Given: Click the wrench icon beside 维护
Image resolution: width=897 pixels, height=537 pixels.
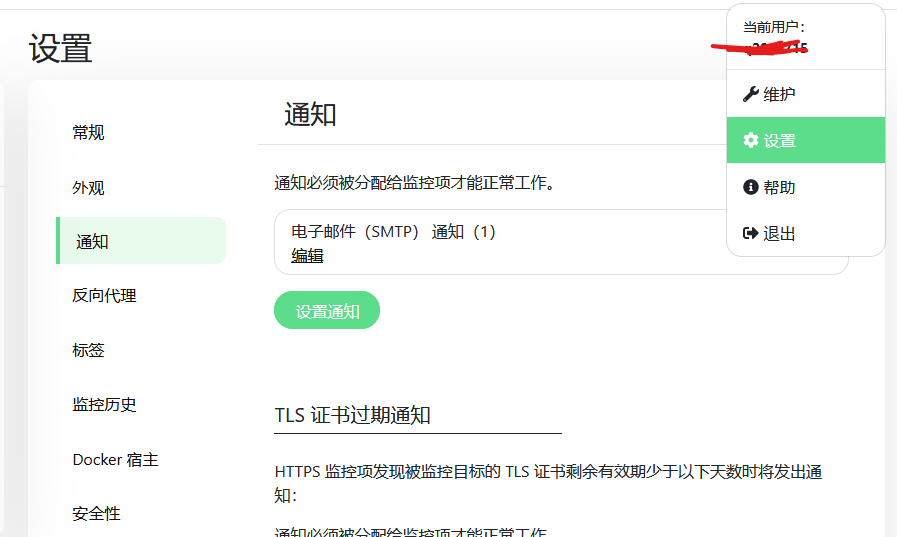Looking at the screenshot, I should coord(751,94).
